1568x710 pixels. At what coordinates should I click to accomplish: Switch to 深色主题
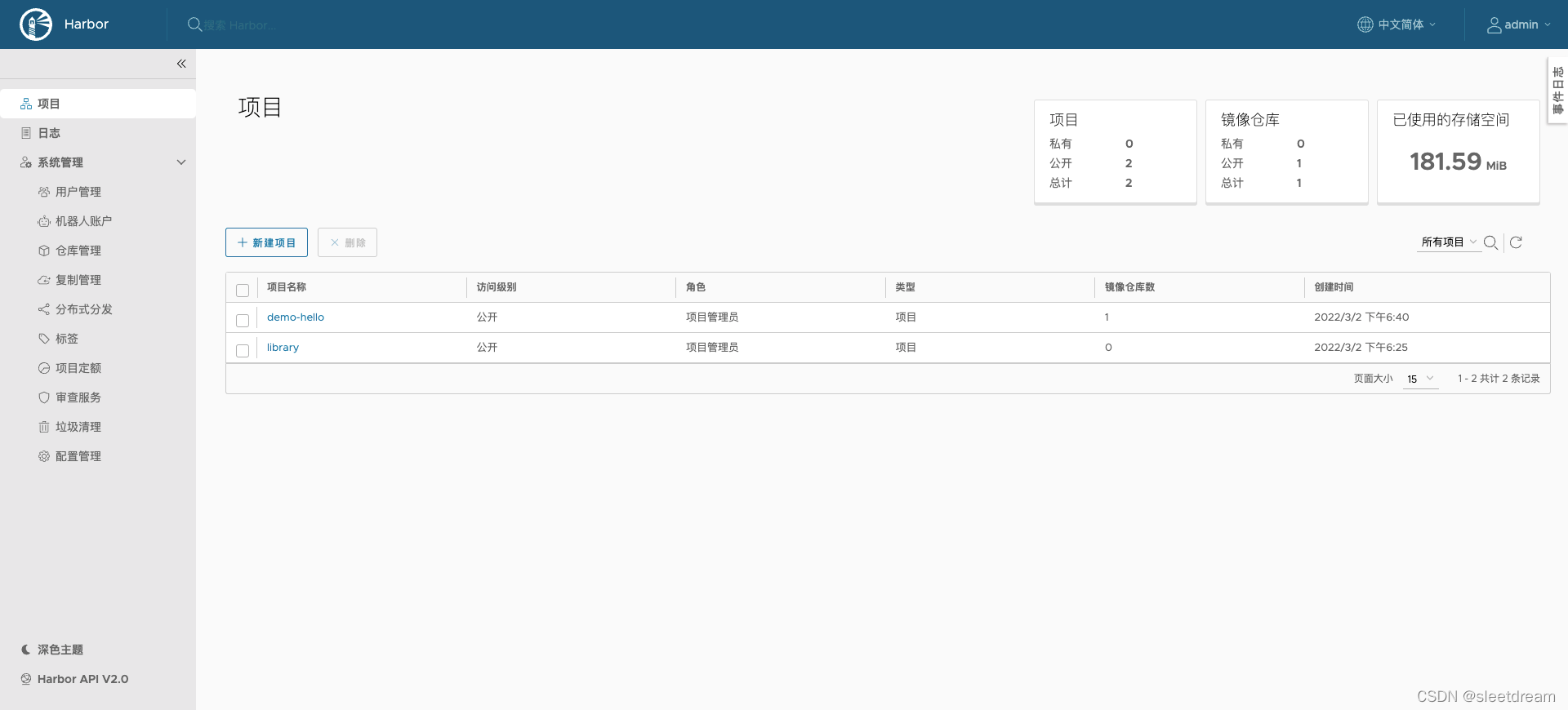coord(60,650)
